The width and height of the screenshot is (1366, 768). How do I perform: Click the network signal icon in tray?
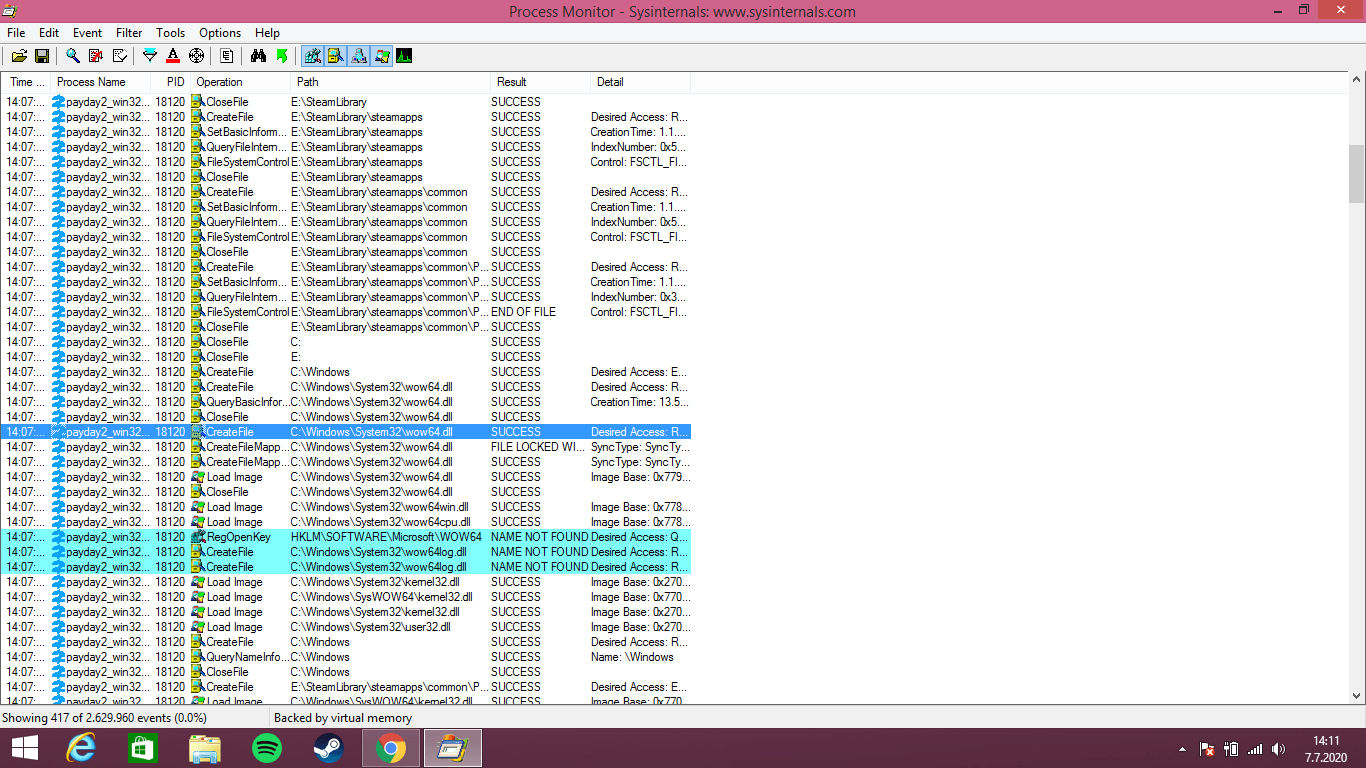1255,749
